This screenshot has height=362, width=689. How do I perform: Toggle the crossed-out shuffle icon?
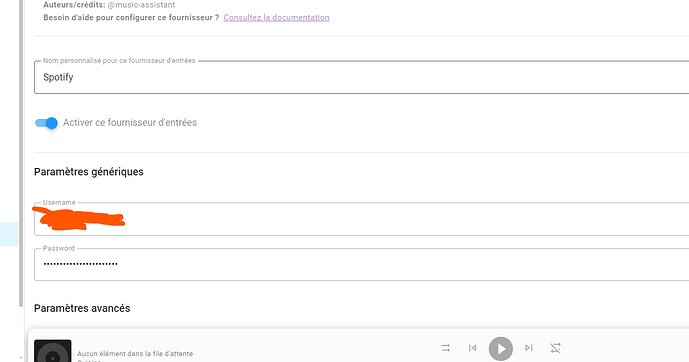(555, 348)
